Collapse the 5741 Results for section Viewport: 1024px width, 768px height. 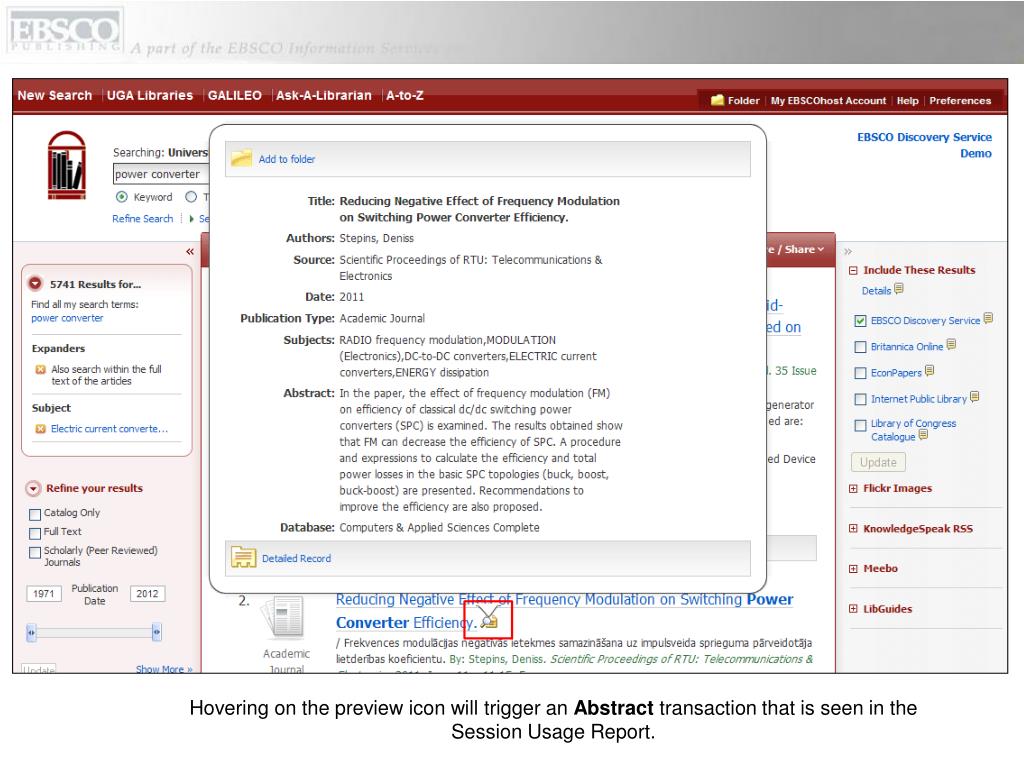[35, 283]
